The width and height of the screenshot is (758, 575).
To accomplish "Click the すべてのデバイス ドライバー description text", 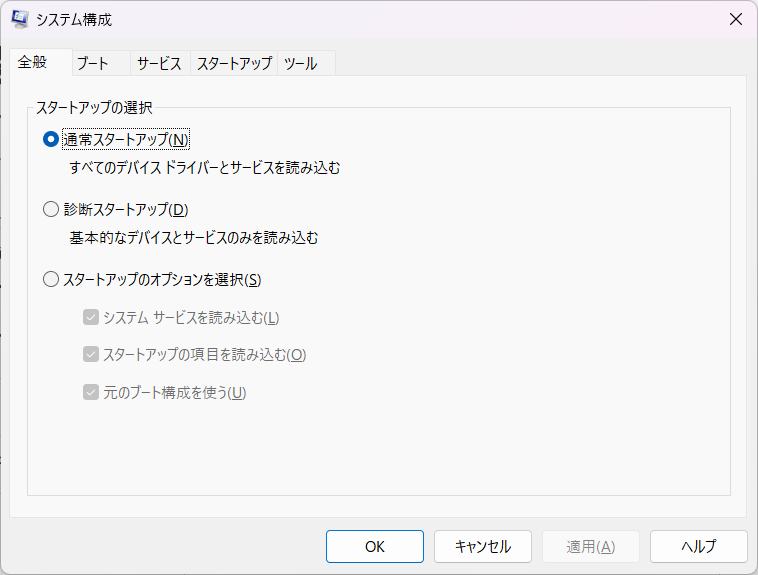I will [x=205, y=168].
